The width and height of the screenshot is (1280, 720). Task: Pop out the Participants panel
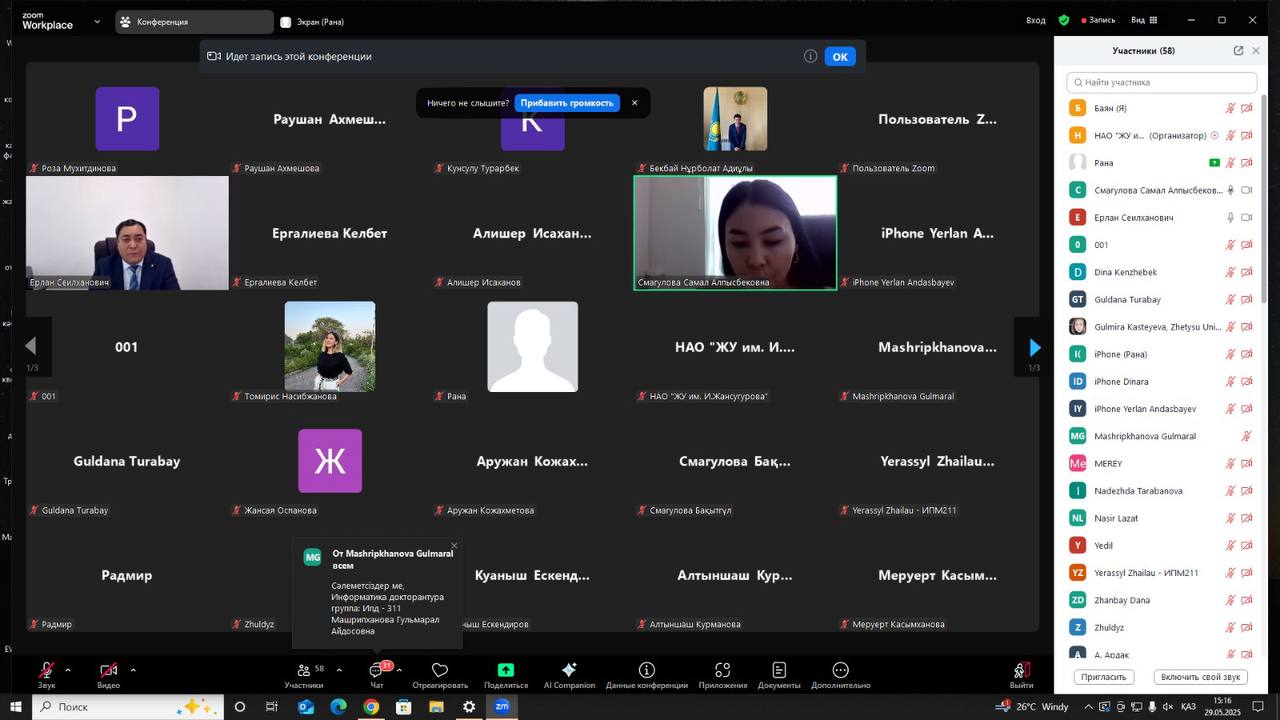(1238, 51)
